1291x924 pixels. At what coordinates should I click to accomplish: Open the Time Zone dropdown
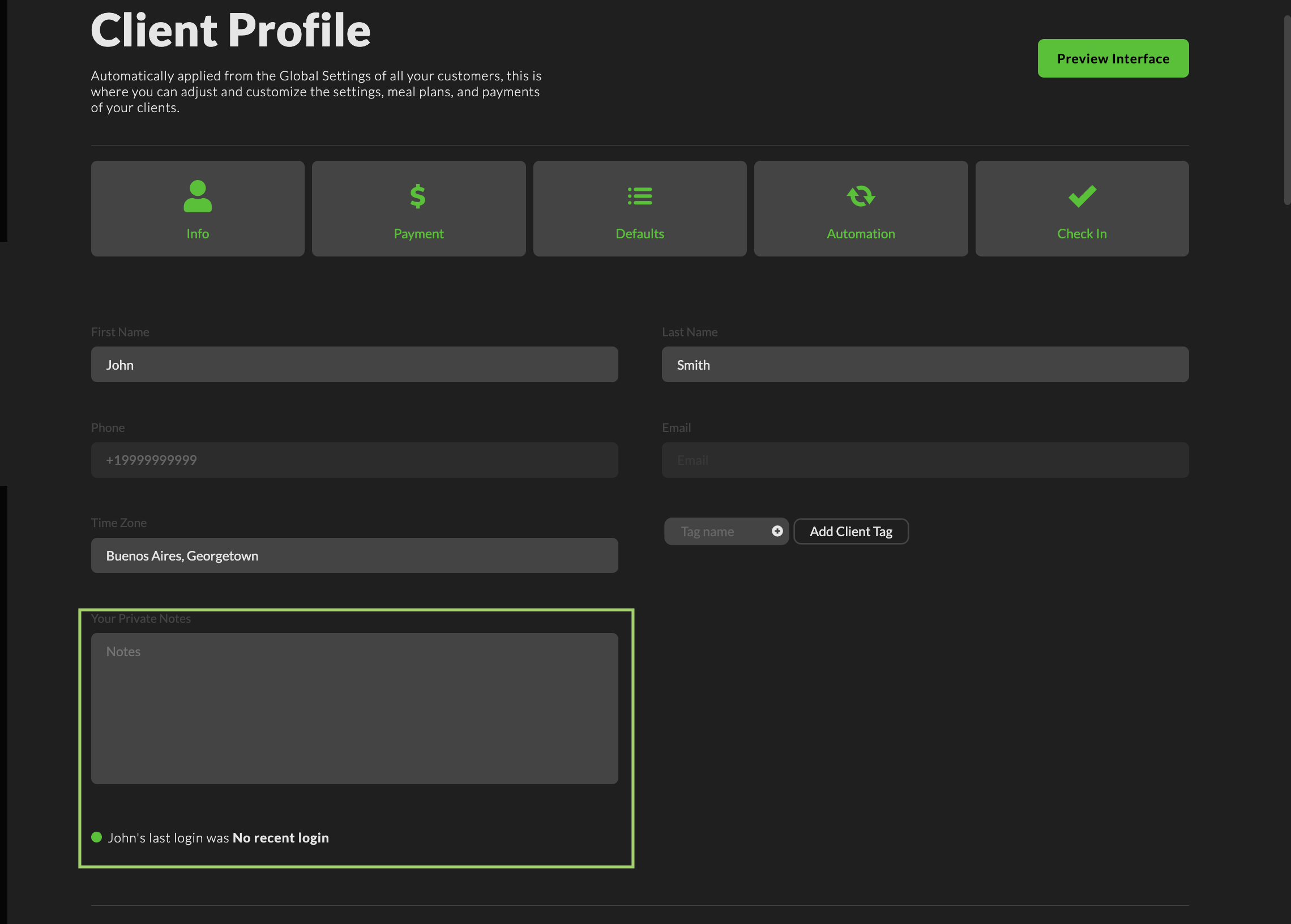pos(354,556)
